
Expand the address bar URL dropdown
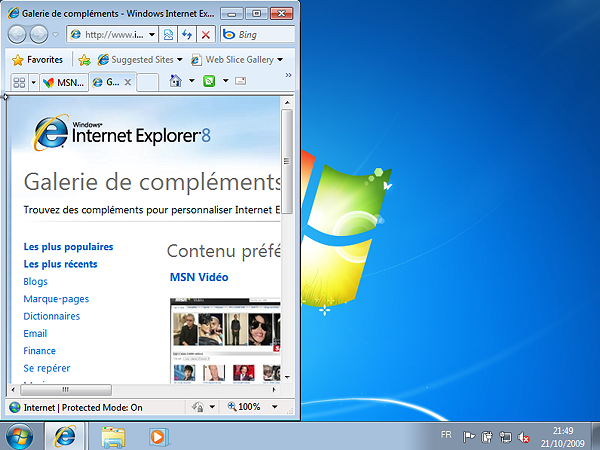coord(152,34)
